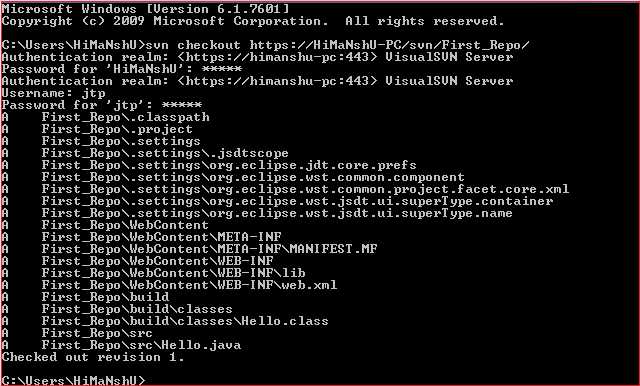Click the 'Checked out revision 1.' message
The image size is (640, 386).
pyautogui.click(x=93, y=357)
